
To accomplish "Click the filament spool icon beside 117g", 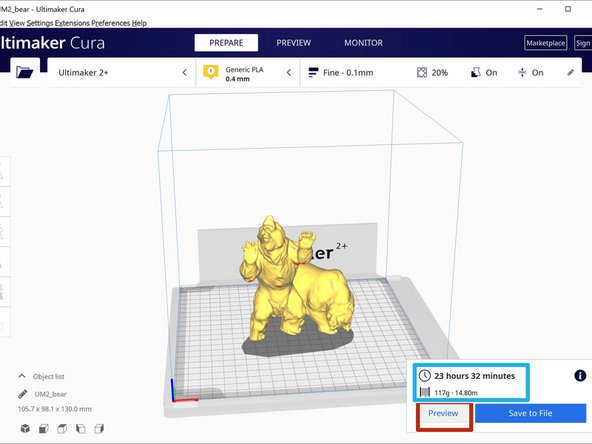I will pos(425,392).
